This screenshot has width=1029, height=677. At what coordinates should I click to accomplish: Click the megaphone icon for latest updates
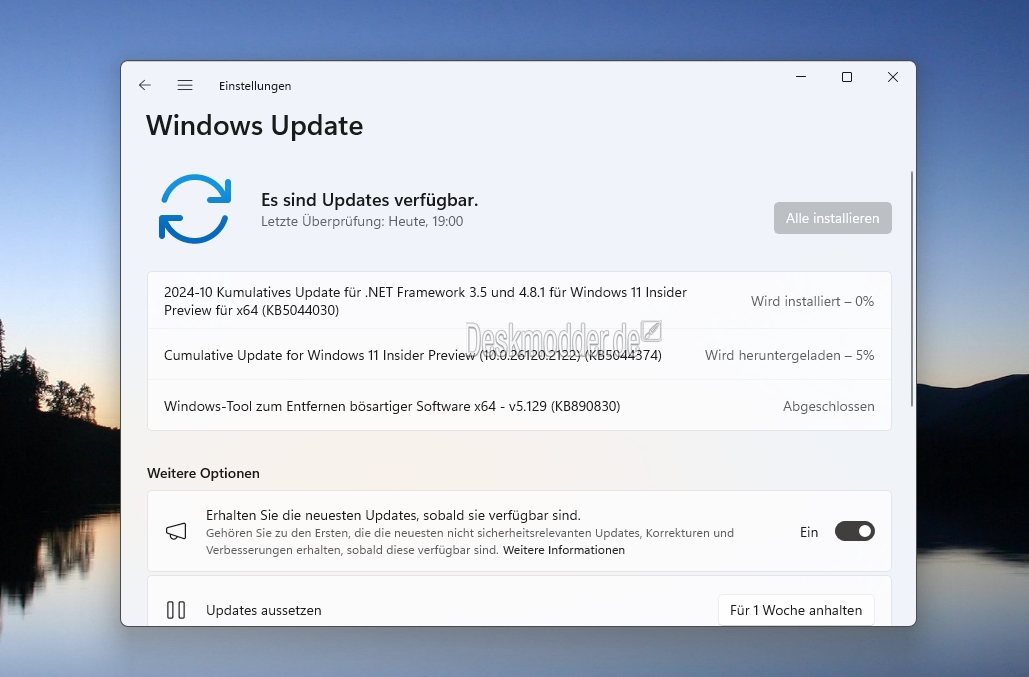tap(176, 531)
